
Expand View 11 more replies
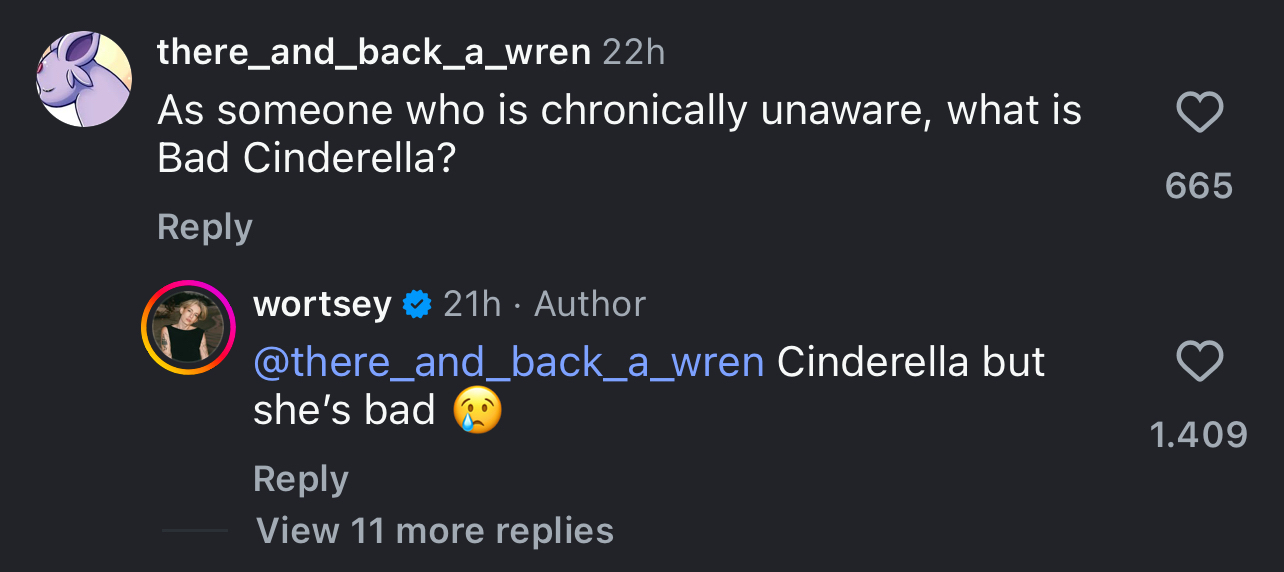[434, 530]
